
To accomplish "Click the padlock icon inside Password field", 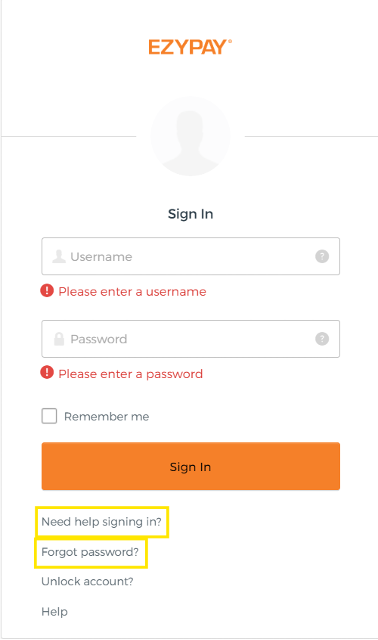I will pyautogui.click(x=59, y=339).
